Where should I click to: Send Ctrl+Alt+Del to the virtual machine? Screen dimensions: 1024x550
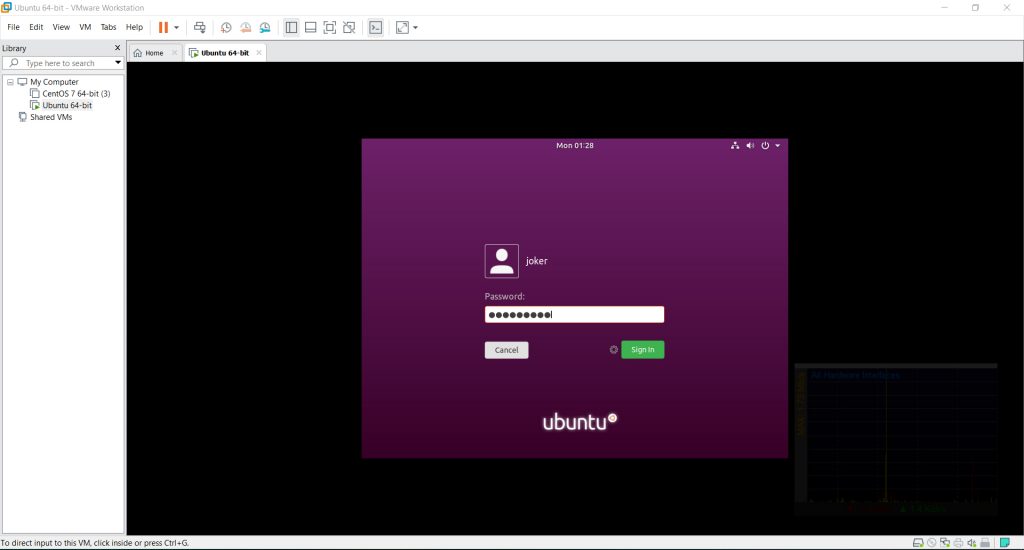(200, 27)
